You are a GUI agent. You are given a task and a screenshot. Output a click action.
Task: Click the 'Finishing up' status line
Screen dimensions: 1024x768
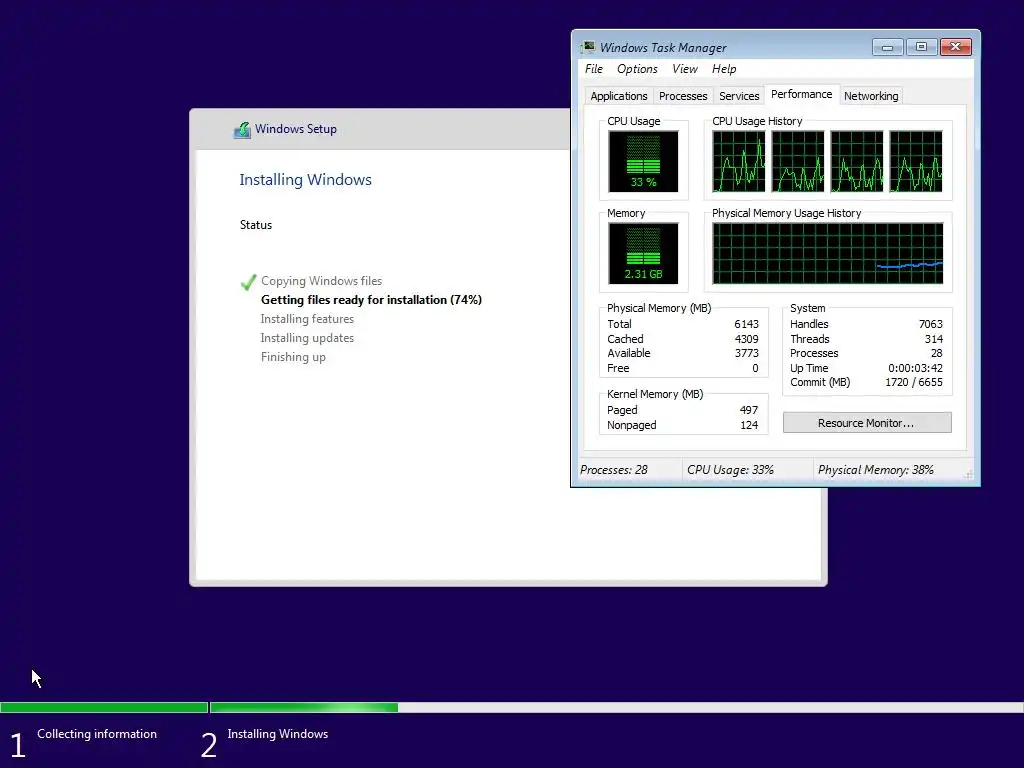click(x=293, y=357)
